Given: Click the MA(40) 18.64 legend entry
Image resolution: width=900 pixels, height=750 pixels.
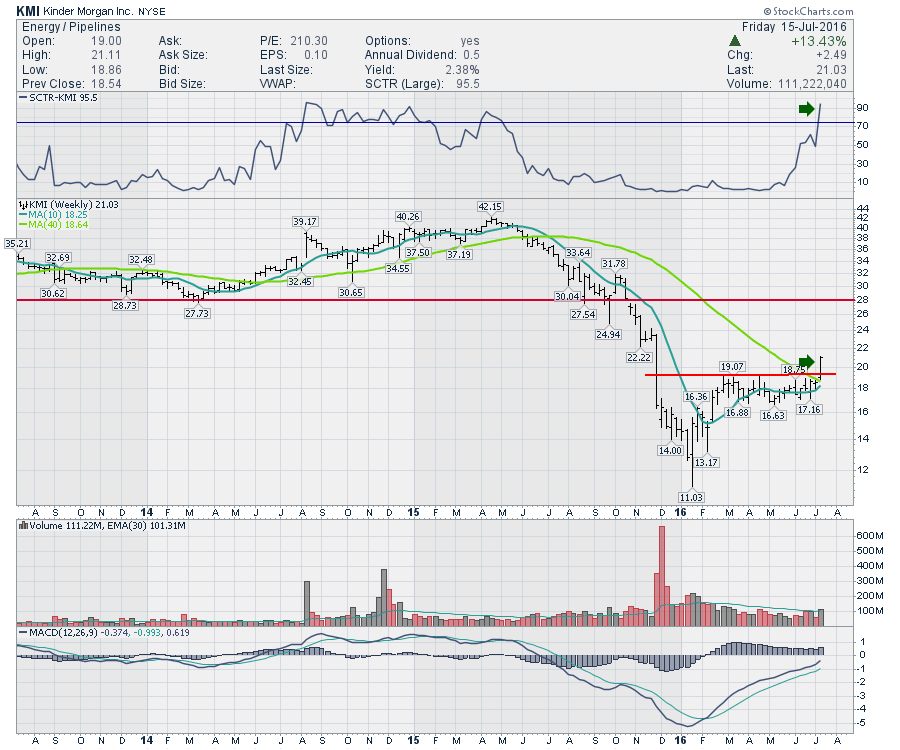Looking at the screenshot, I should tap(53, 224).
